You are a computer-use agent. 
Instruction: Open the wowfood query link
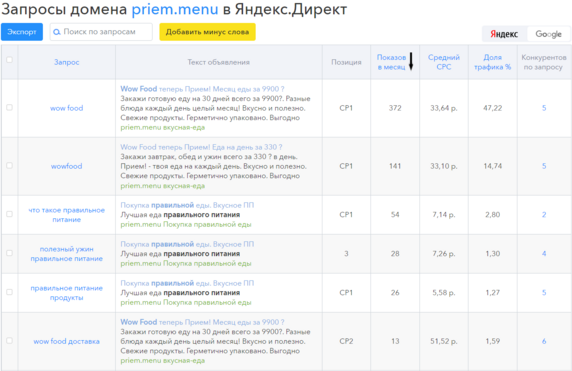[x=66, y=166]
